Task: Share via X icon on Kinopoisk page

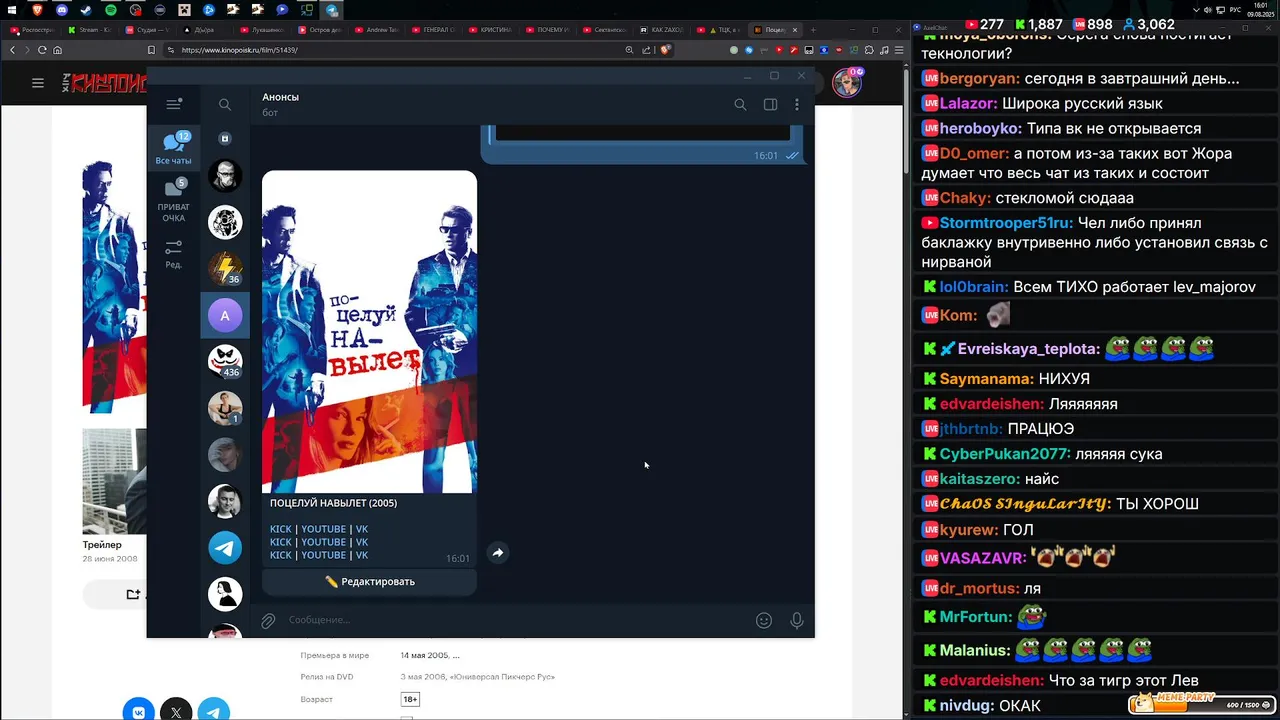Action: click(x=176, y=711)
